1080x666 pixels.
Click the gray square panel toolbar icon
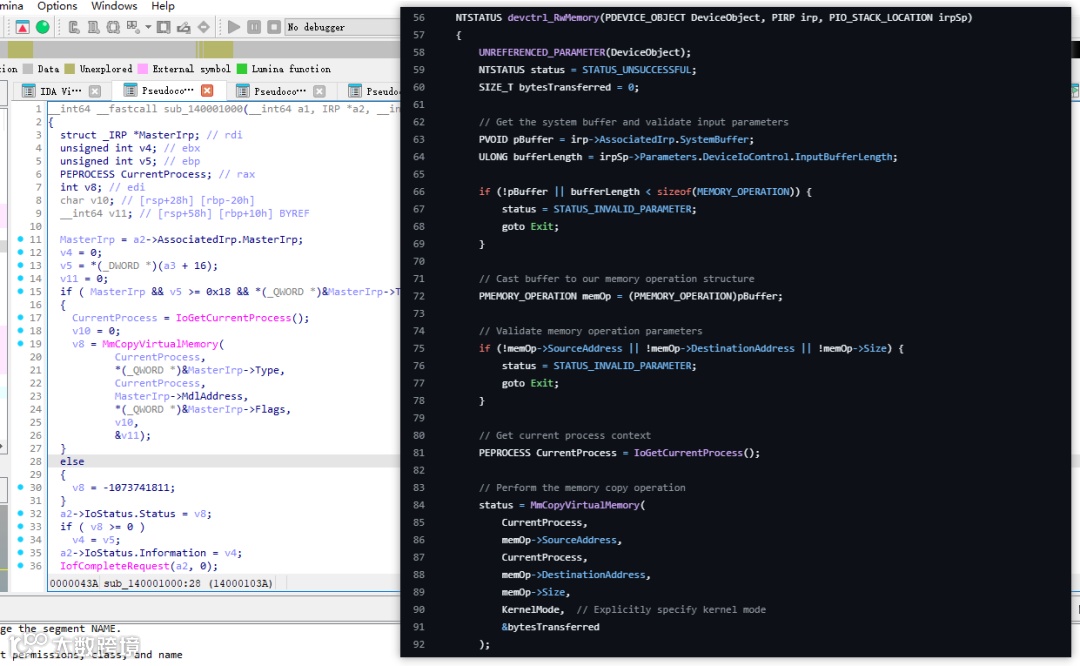coord(163,27)
